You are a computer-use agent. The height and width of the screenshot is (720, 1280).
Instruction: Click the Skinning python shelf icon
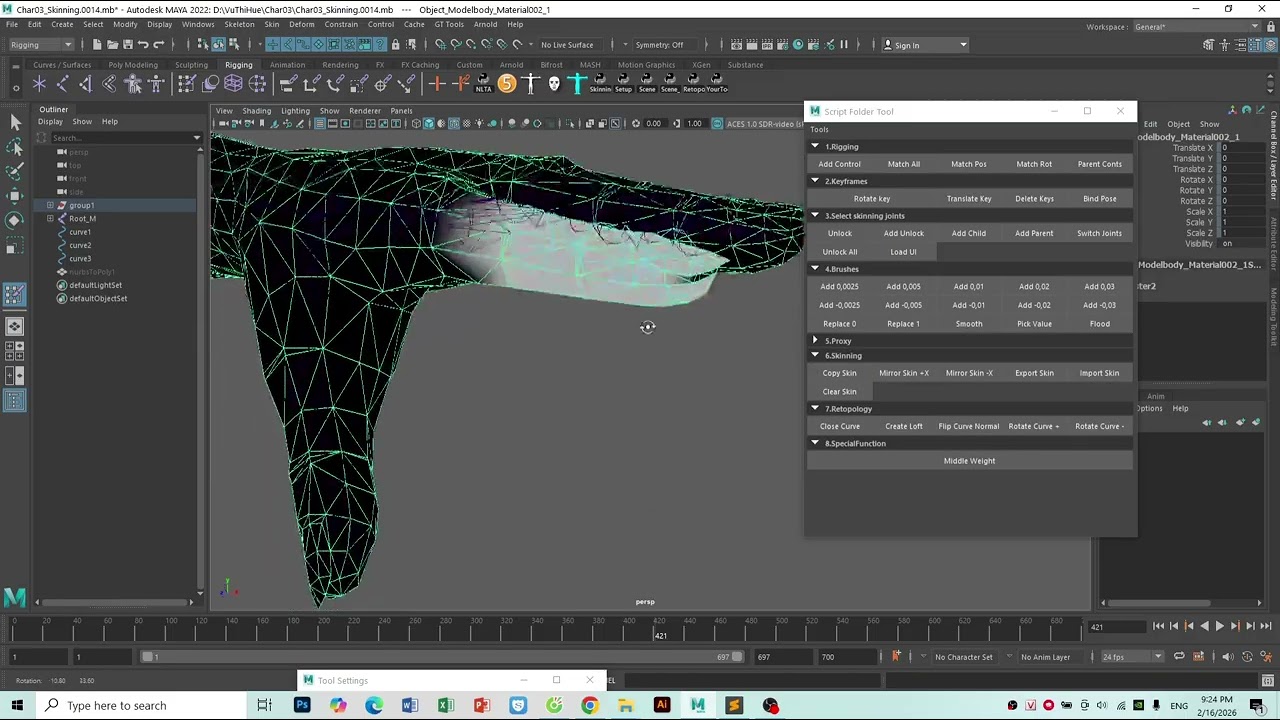pyautogui.click(x=600, y=84)
